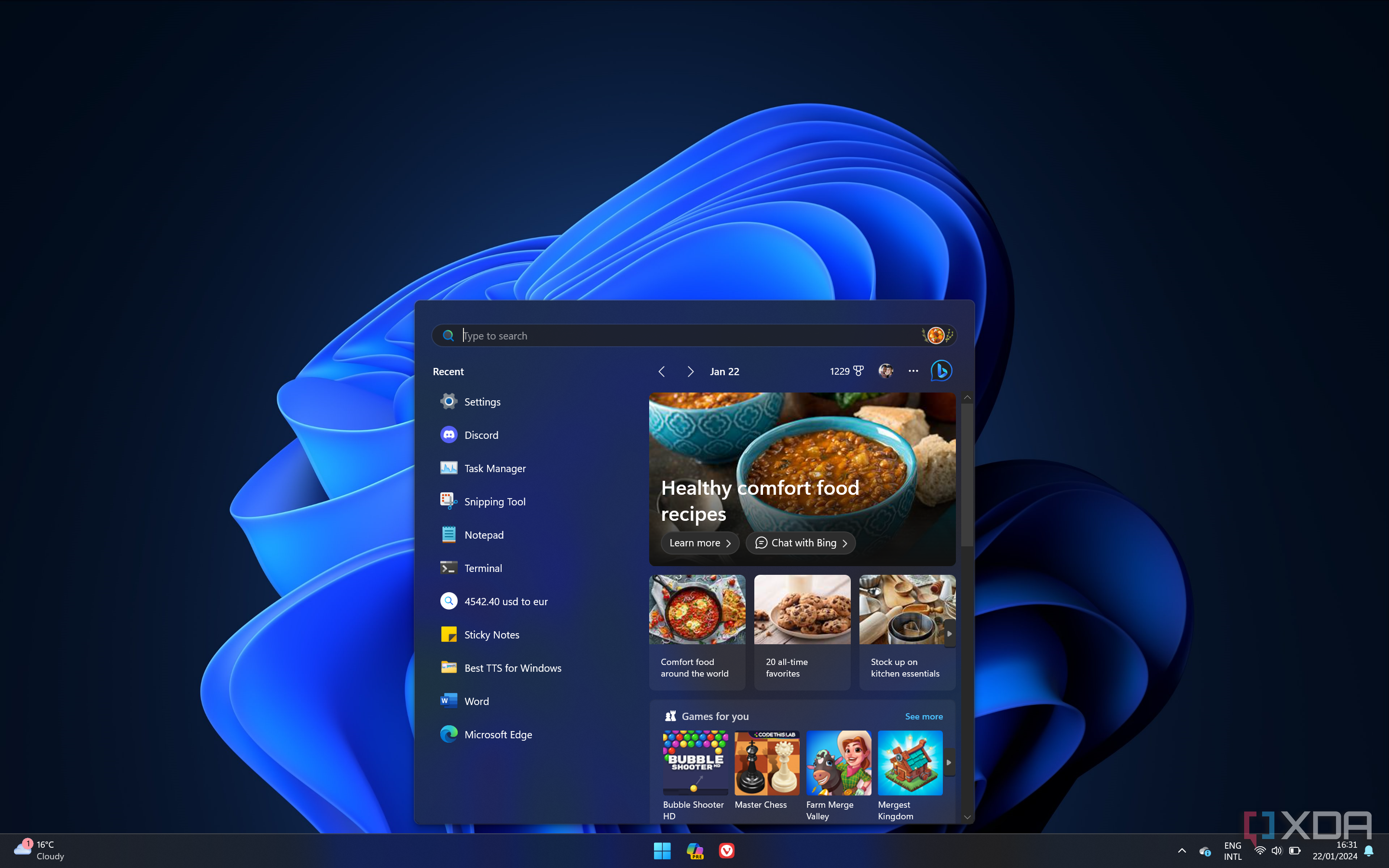Open the Master Chess game

pos(767,771)
